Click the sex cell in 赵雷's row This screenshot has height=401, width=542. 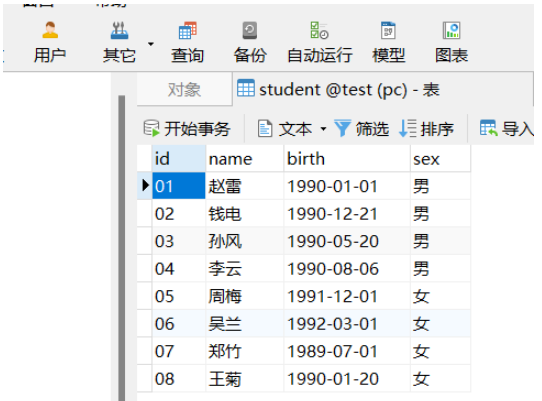440,186
